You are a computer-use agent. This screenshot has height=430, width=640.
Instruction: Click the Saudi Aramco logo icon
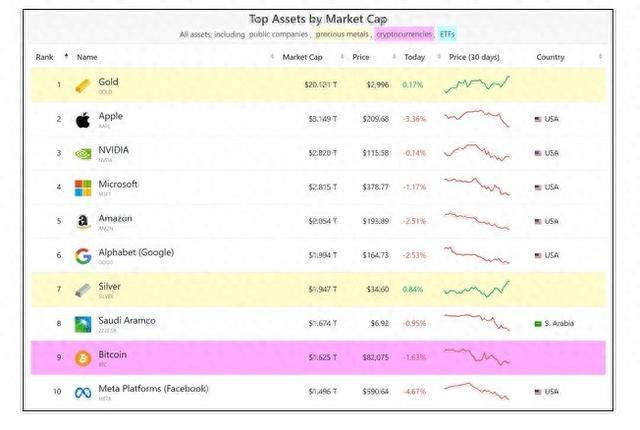coord(83,323)
